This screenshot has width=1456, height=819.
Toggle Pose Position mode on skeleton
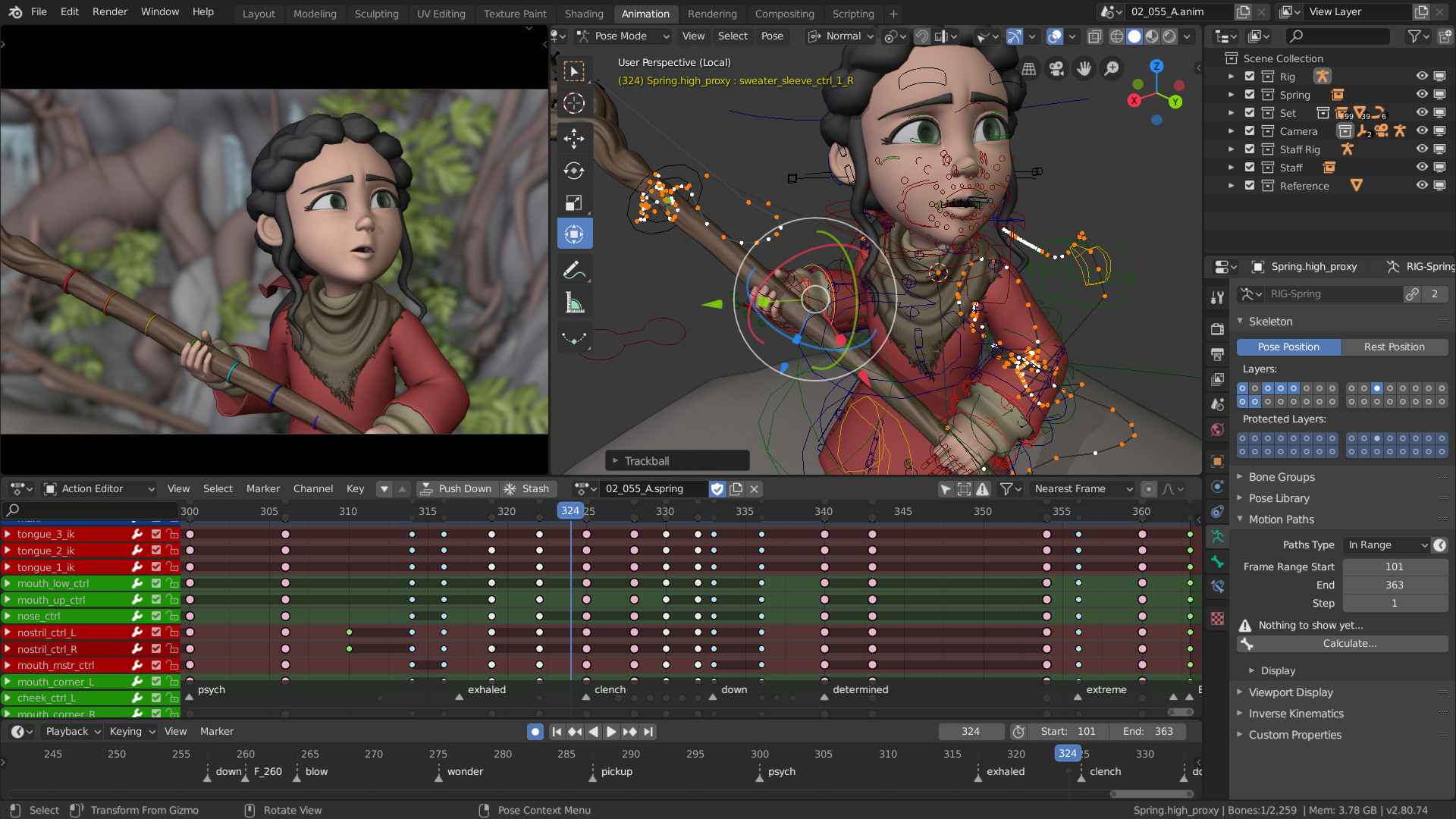pyautogui.click(x=1289, y=346)
